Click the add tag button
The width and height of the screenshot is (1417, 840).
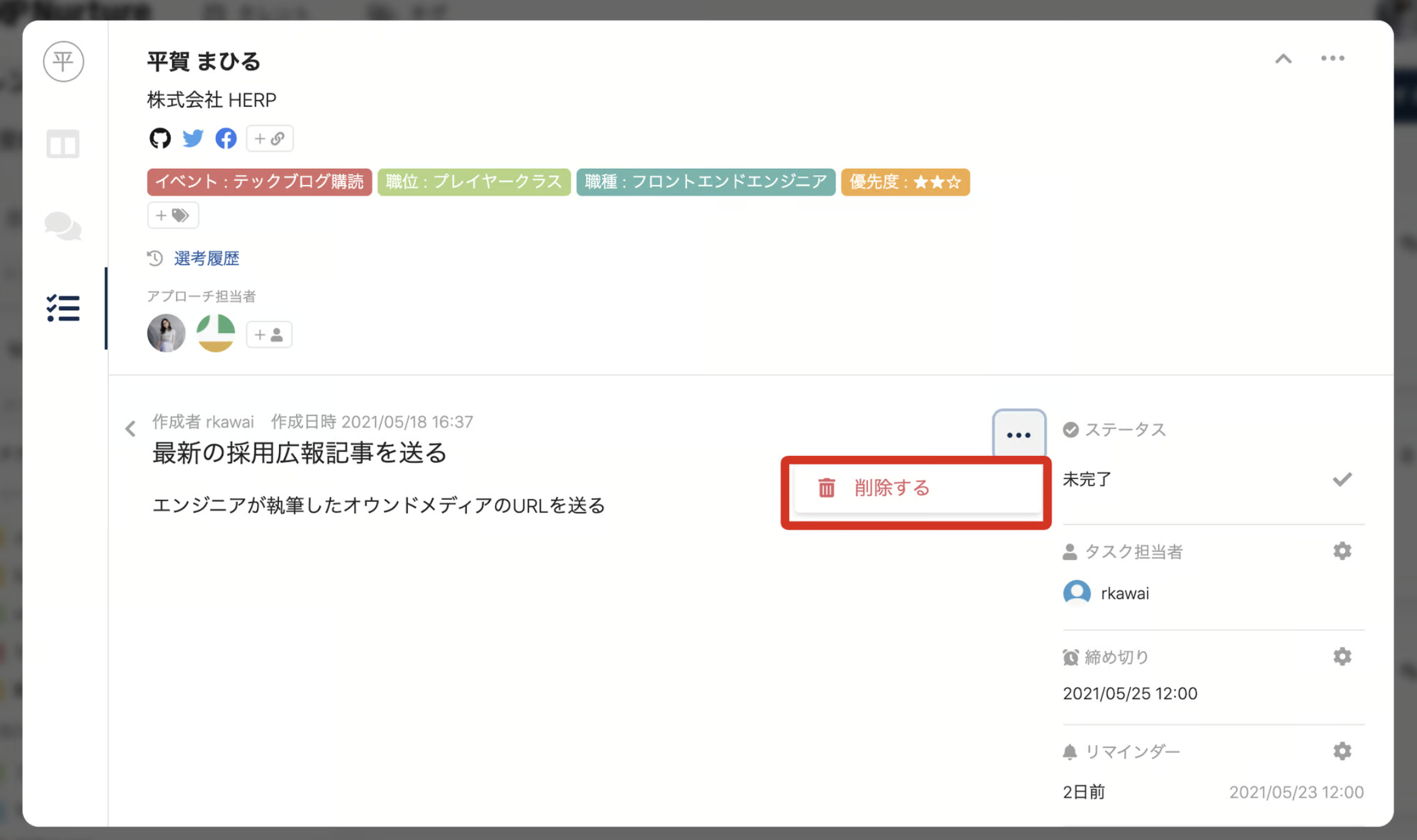pos(173,215)
